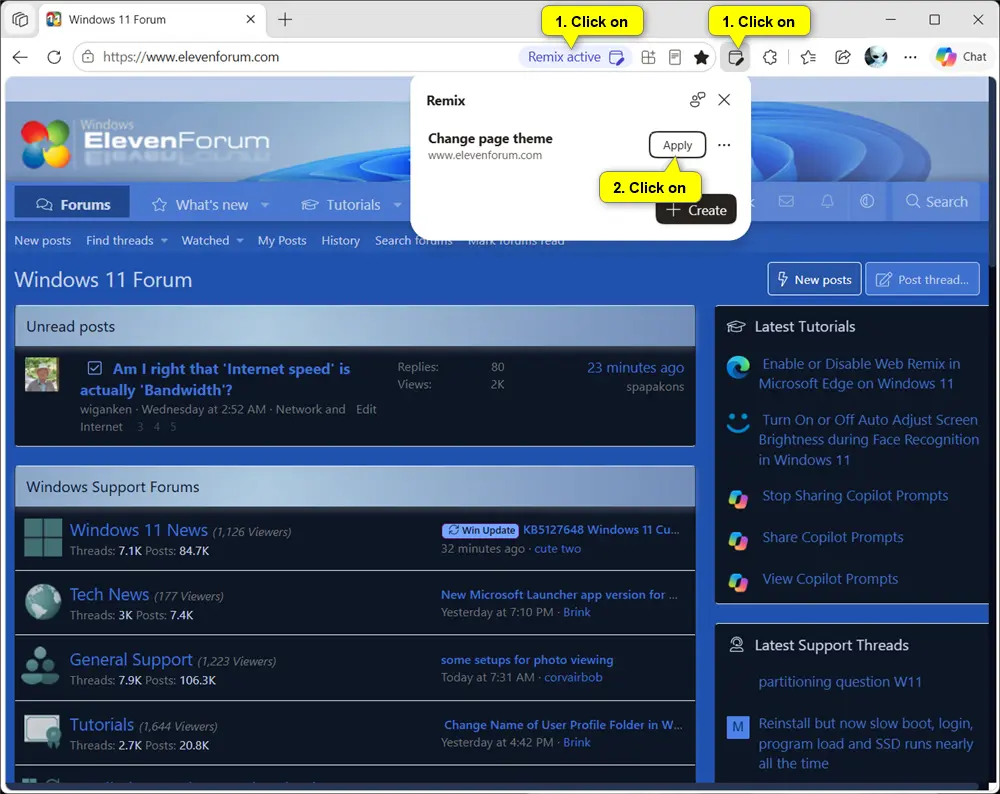Screen dimensions: 1000x794
Task: Click wiganken's avatar thumbnail
Action: (41, 374)
